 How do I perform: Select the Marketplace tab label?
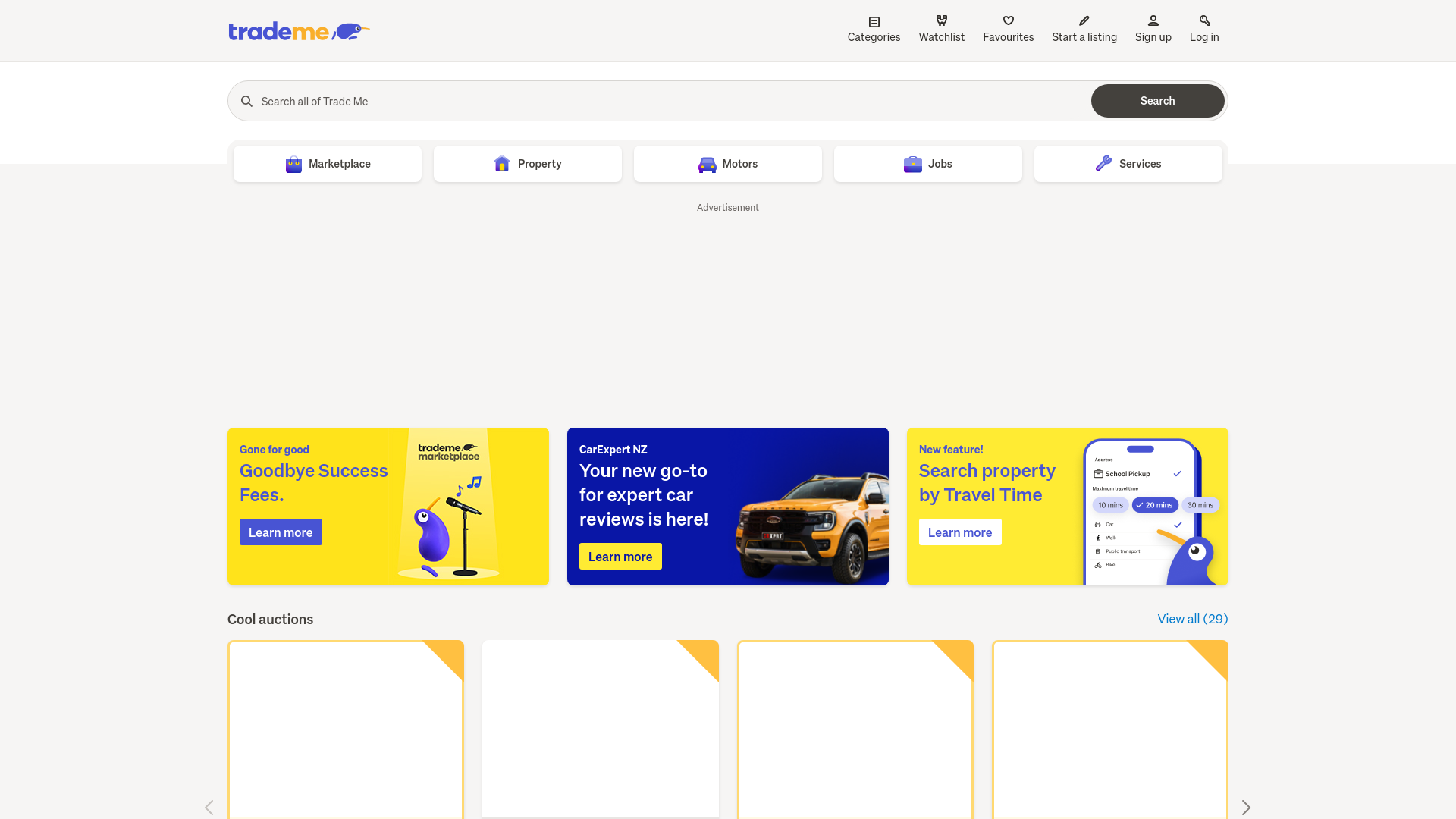[340, 164]
